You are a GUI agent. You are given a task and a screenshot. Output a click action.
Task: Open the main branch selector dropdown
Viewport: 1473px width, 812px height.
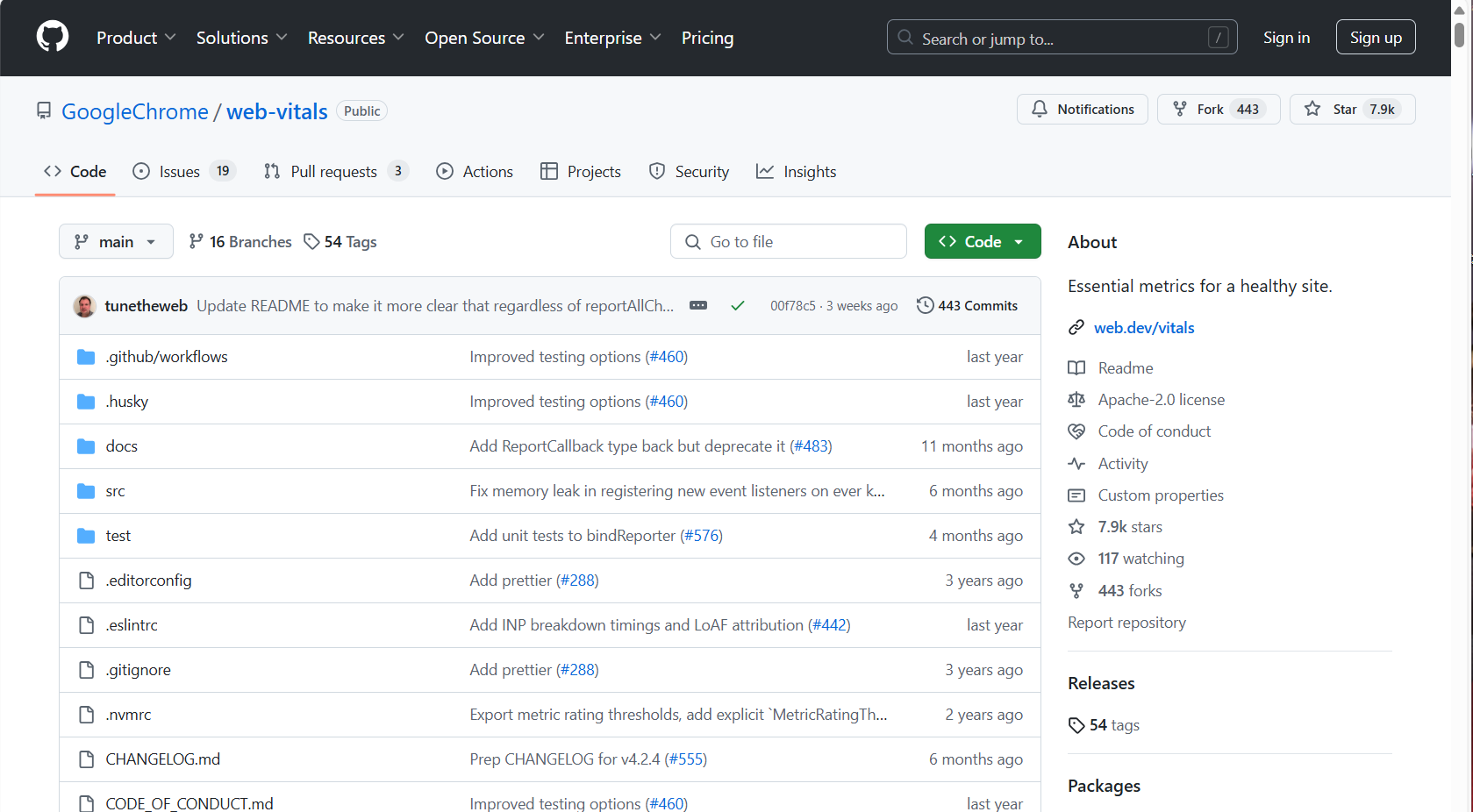pyautogui.click(x=116, y=241)
